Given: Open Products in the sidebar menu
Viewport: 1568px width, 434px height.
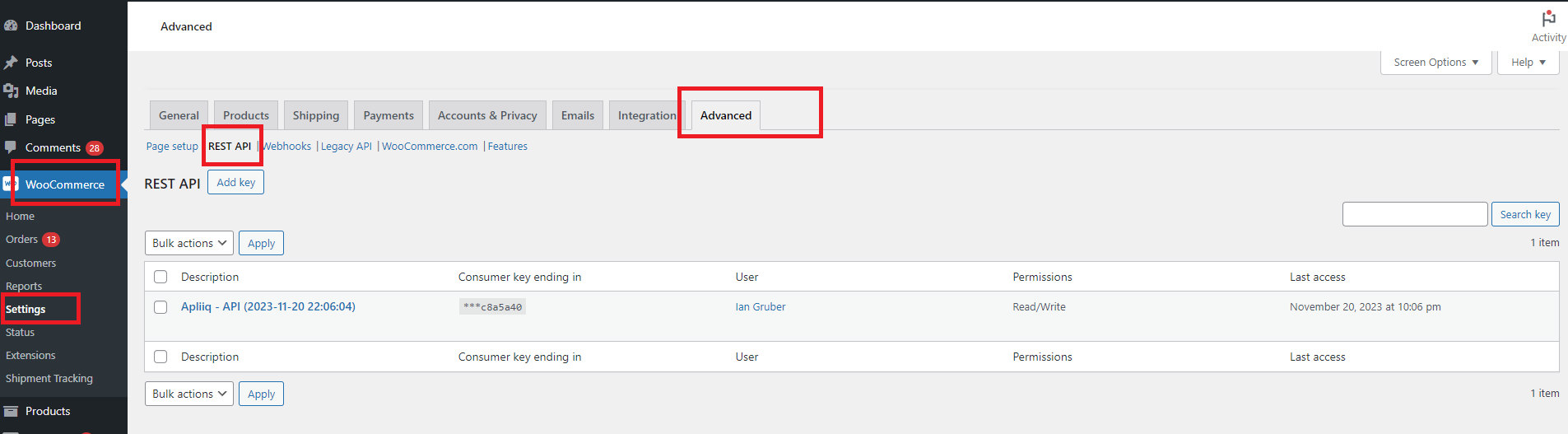Looking at the screenshot, I should (x=48, y=411).
